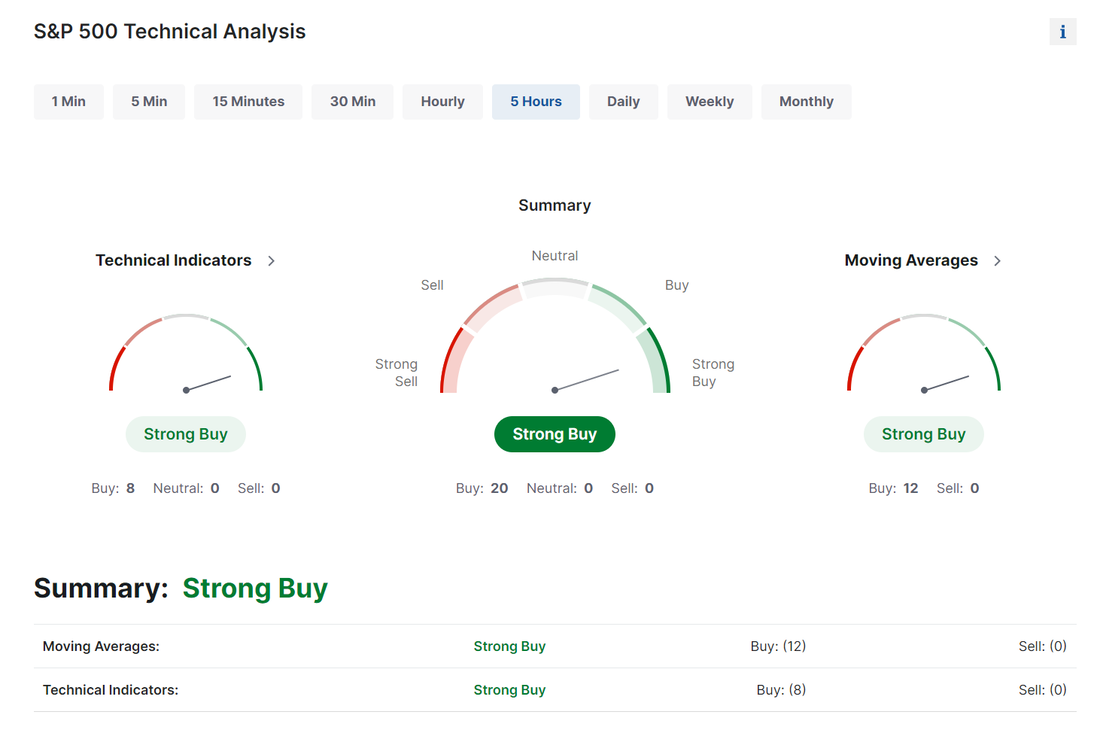Click Strong Buy badge under Moving Averages
Screen dimensions: 1100x730
pyautogui.click(x=924, y=434)
